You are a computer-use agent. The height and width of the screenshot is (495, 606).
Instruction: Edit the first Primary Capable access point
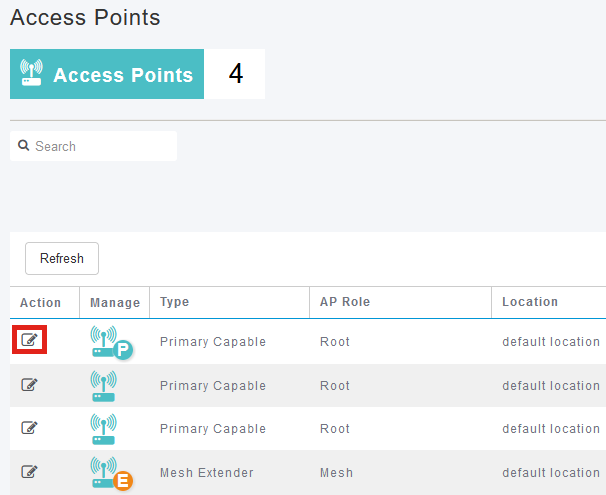(29, 340)
